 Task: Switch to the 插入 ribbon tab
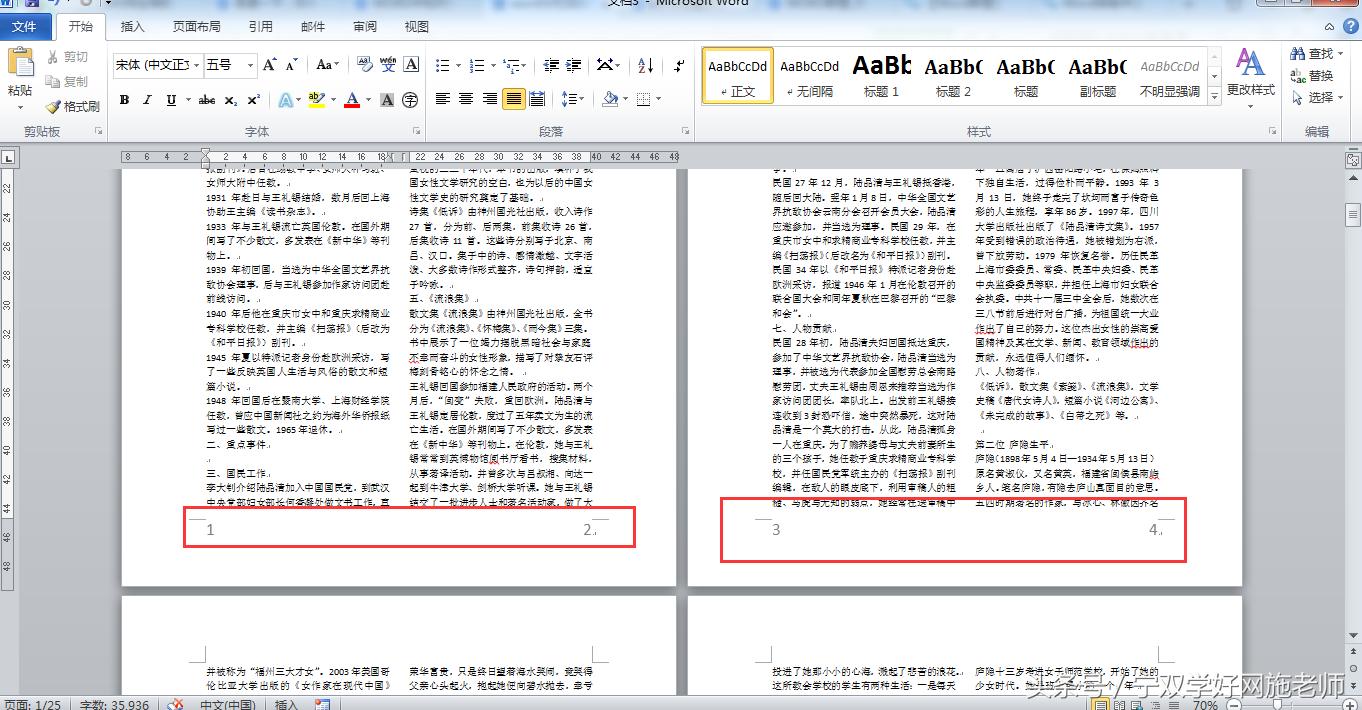coord(132,26)
